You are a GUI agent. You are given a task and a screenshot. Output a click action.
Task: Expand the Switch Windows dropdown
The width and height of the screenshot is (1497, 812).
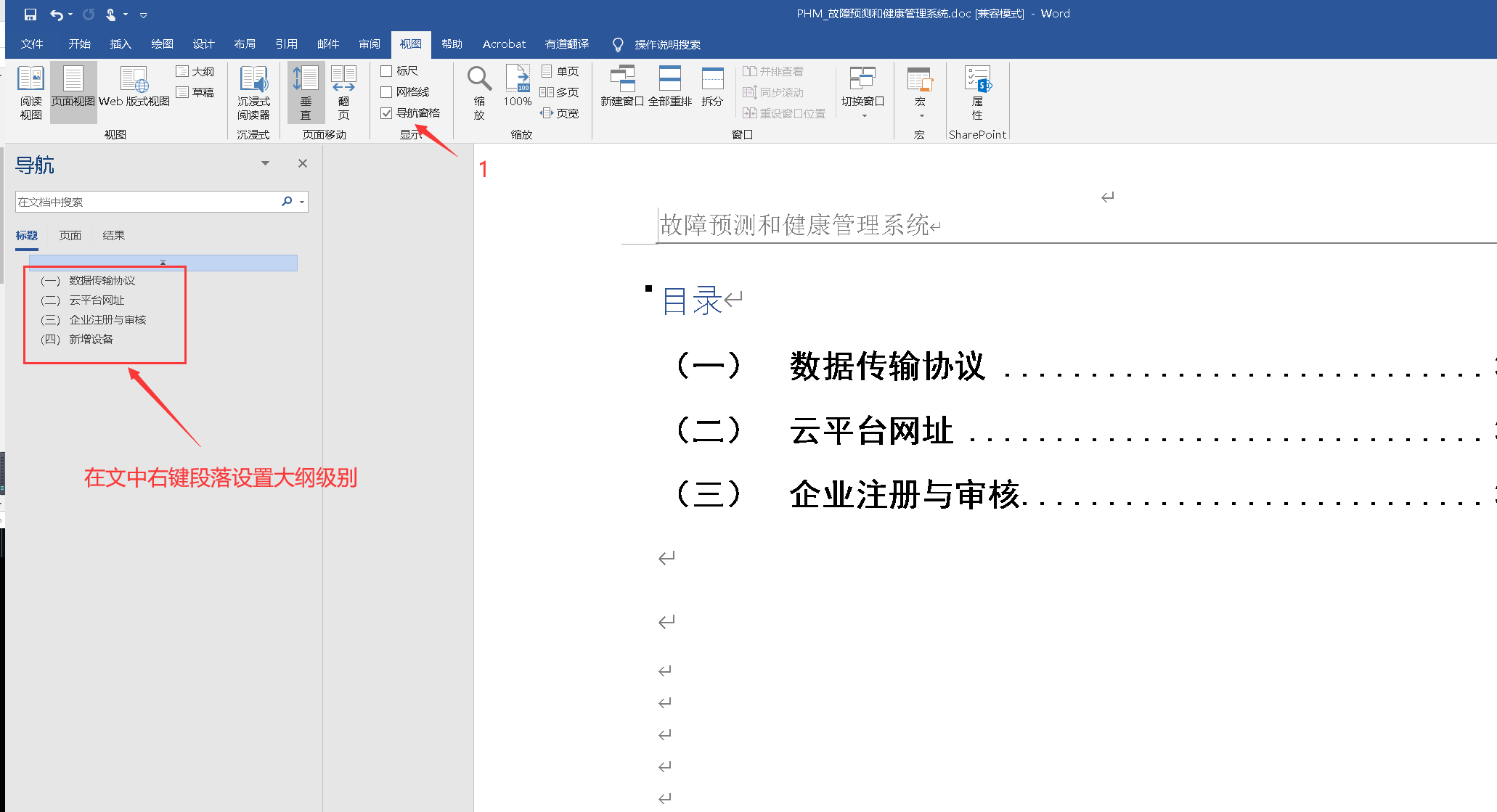863,115
